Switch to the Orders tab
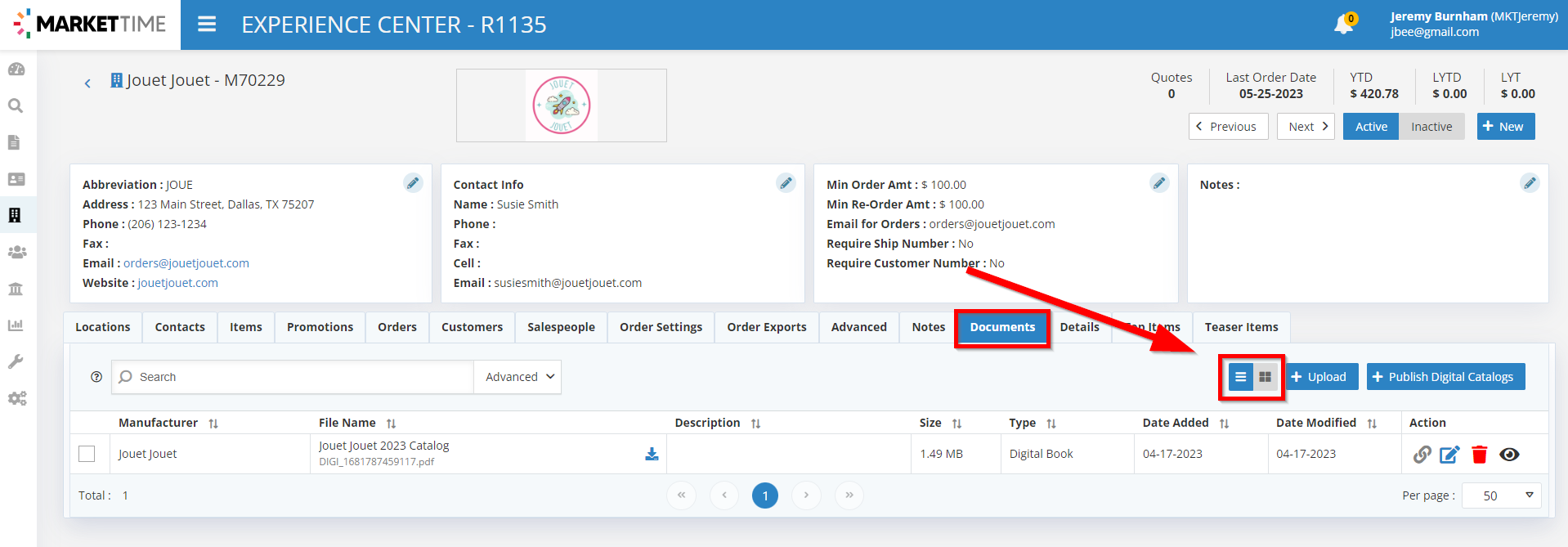This screenshot has width=1568, height=547. [x=397, y=327]
